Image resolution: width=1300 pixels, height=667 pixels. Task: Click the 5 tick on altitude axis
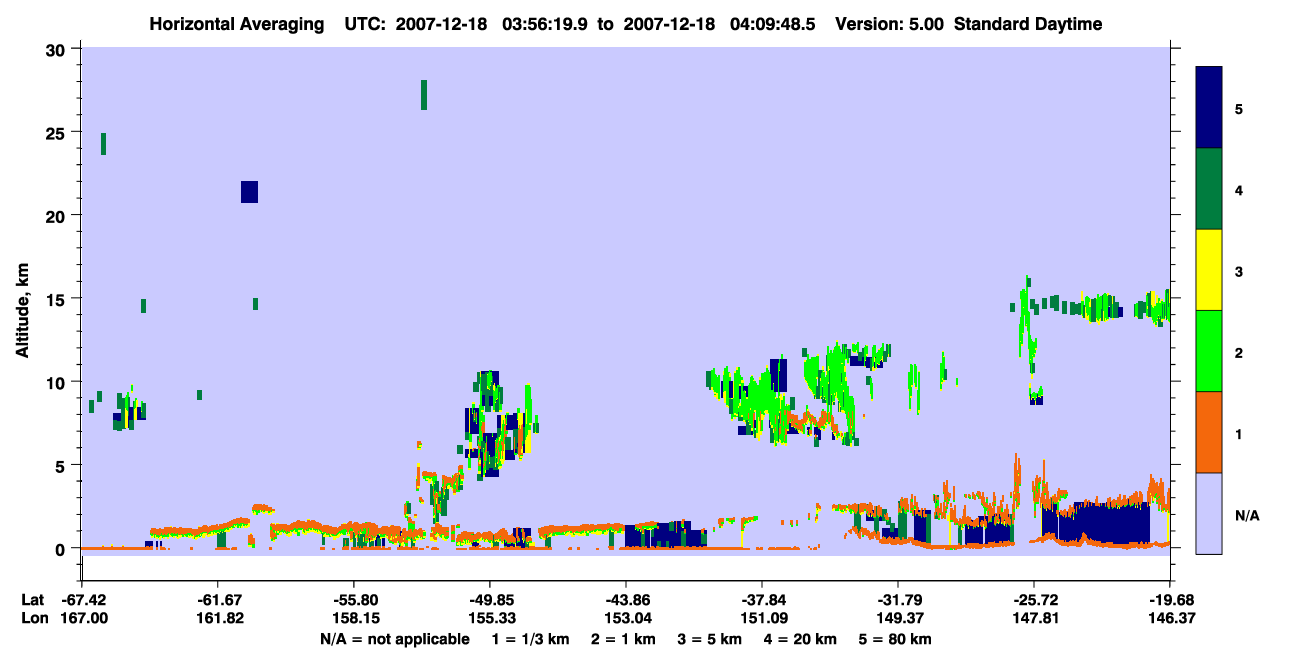[62, 465]
